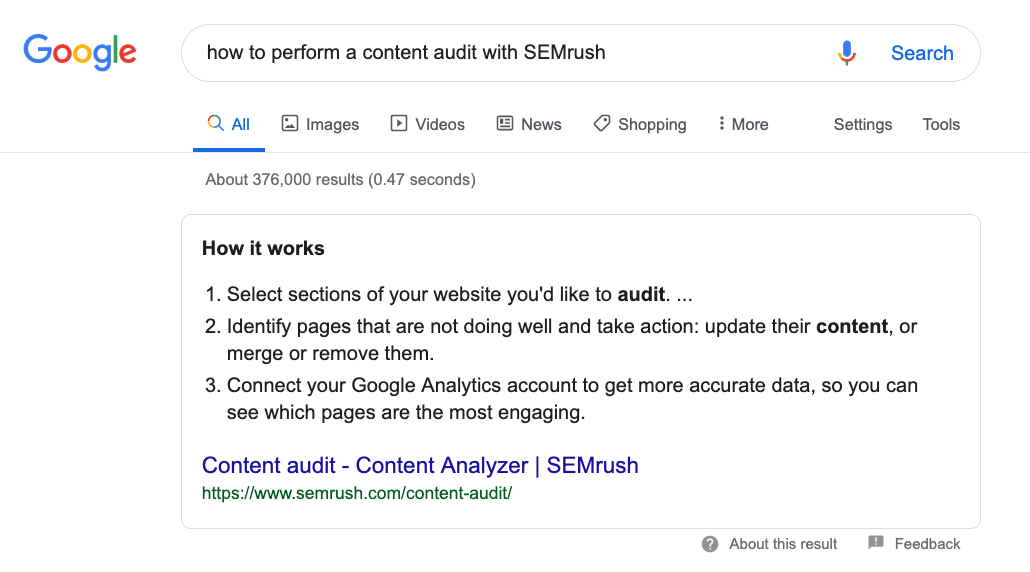Click the Images tab picture icon
Screen dimensions: 1030x572
(290, 124)
